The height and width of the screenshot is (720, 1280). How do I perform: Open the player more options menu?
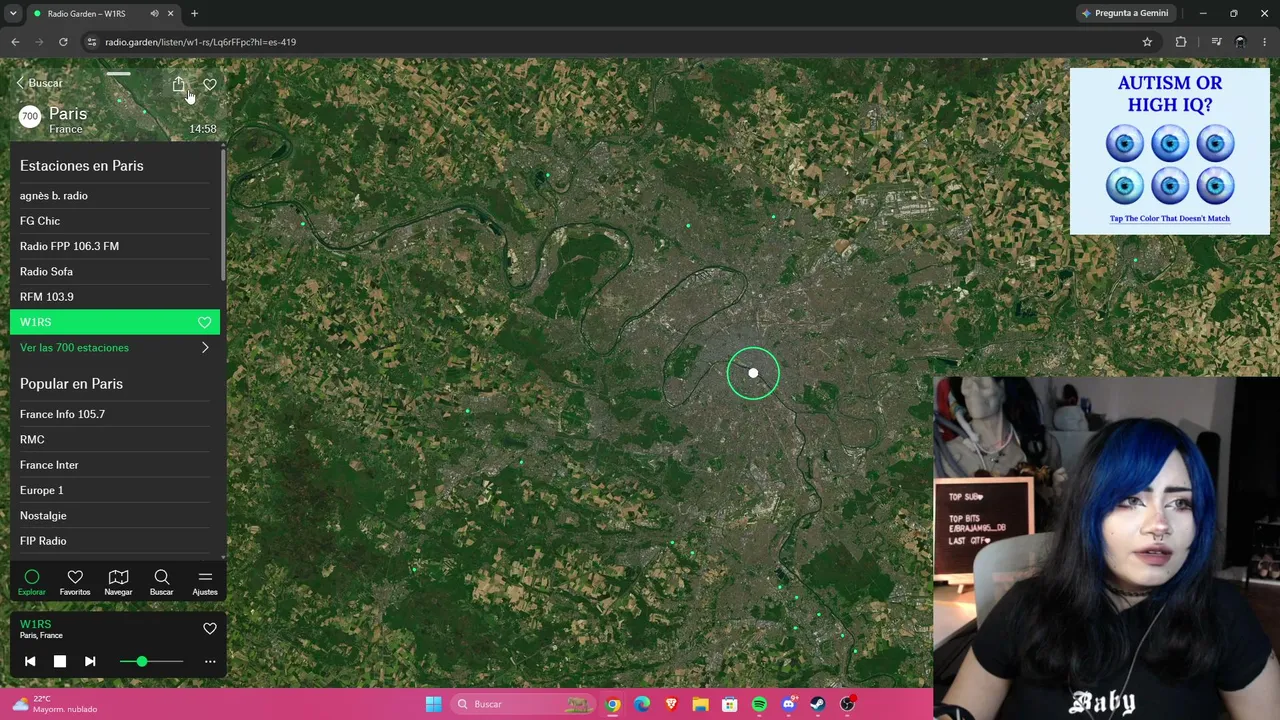[x=210, y=662]
